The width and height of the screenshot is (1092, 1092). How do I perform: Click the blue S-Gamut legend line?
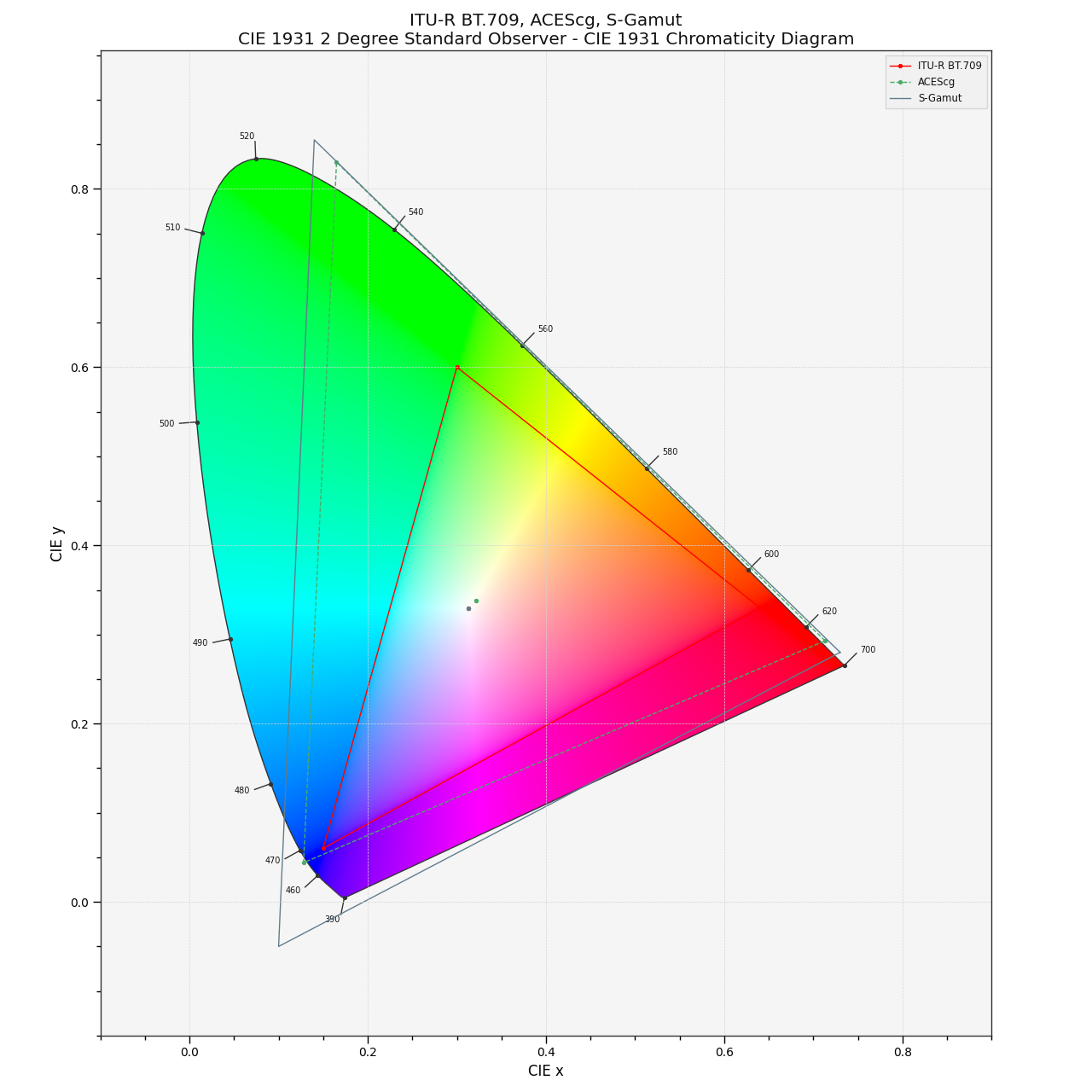(x=900, y=98)
